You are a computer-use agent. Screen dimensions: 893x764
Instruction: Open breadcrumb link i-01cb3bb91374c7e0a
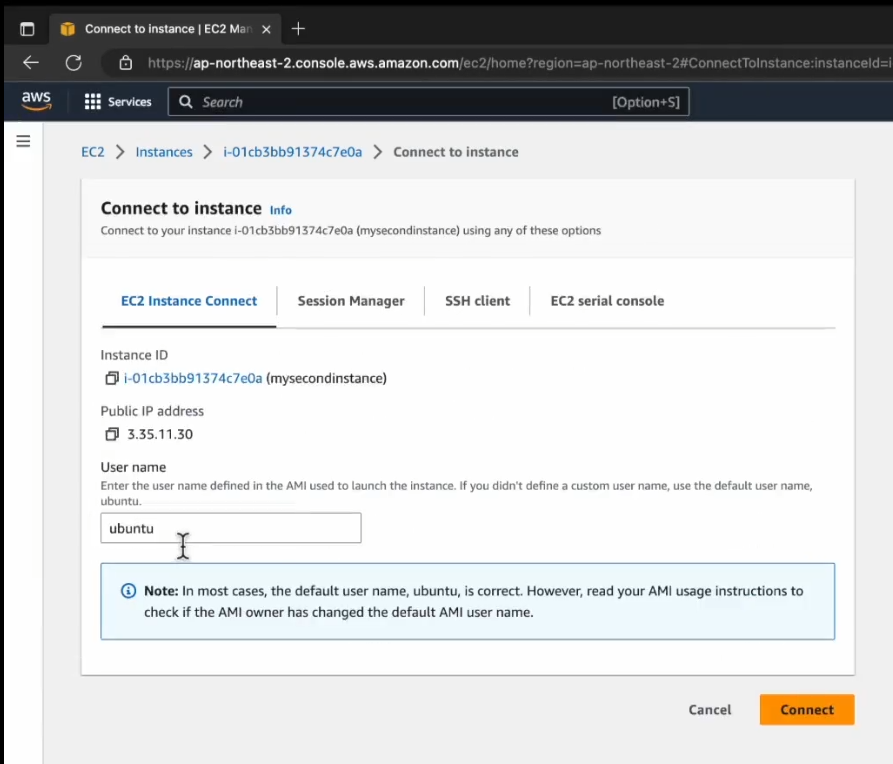click(x=293, y=152)
